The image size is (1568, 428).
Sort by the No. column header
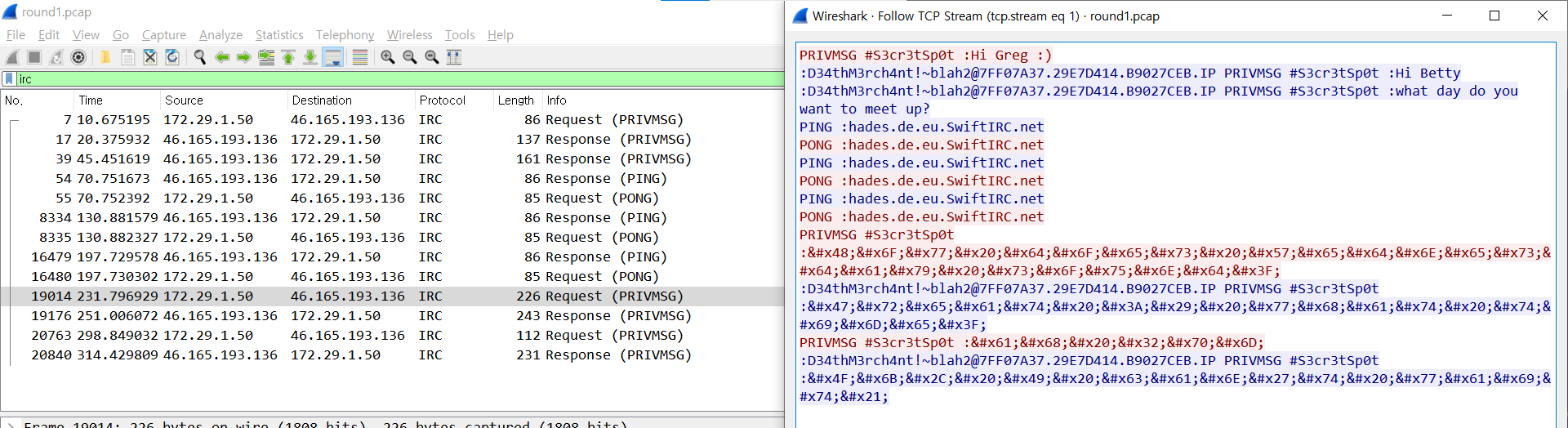click(x=37, y=100)
